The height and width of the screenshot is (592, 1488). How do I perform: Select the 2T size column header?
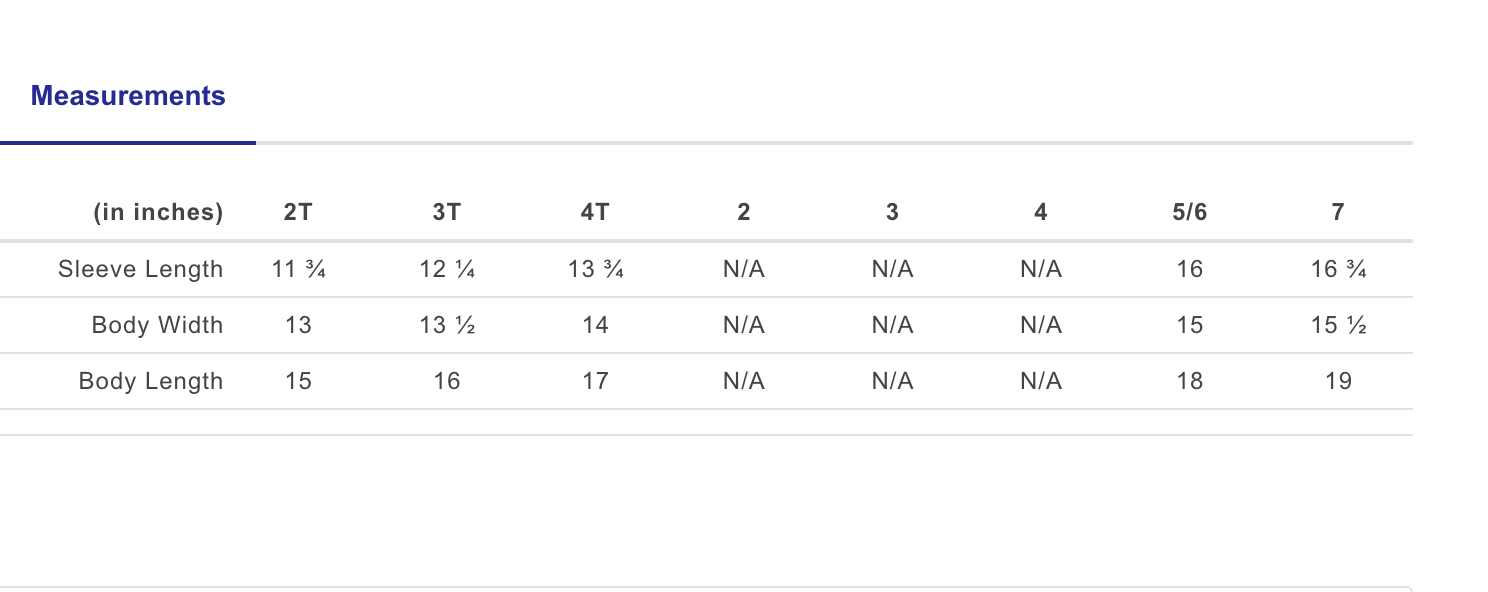pos(298,212)
